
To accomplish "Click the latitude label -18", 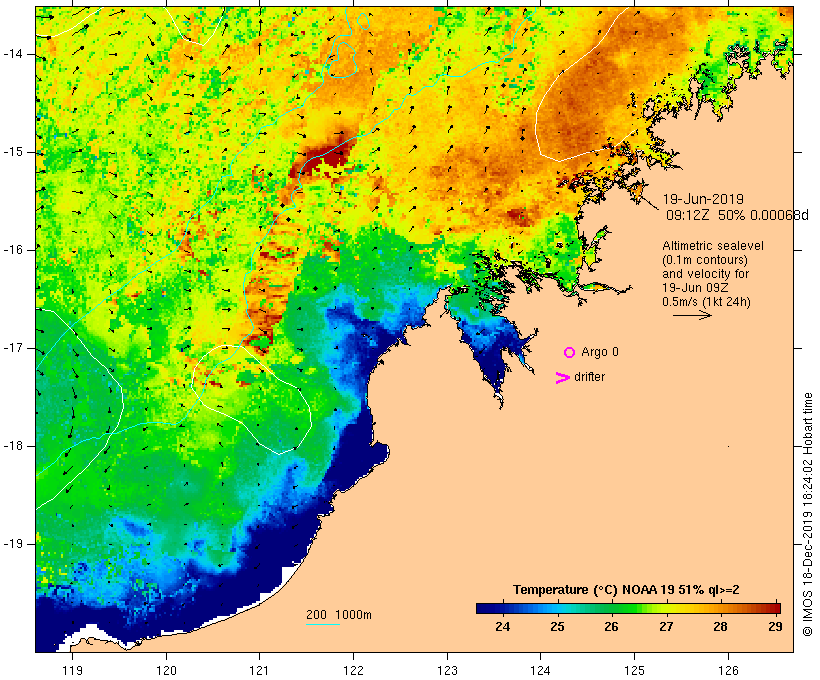I will click(x=13, y=446).
